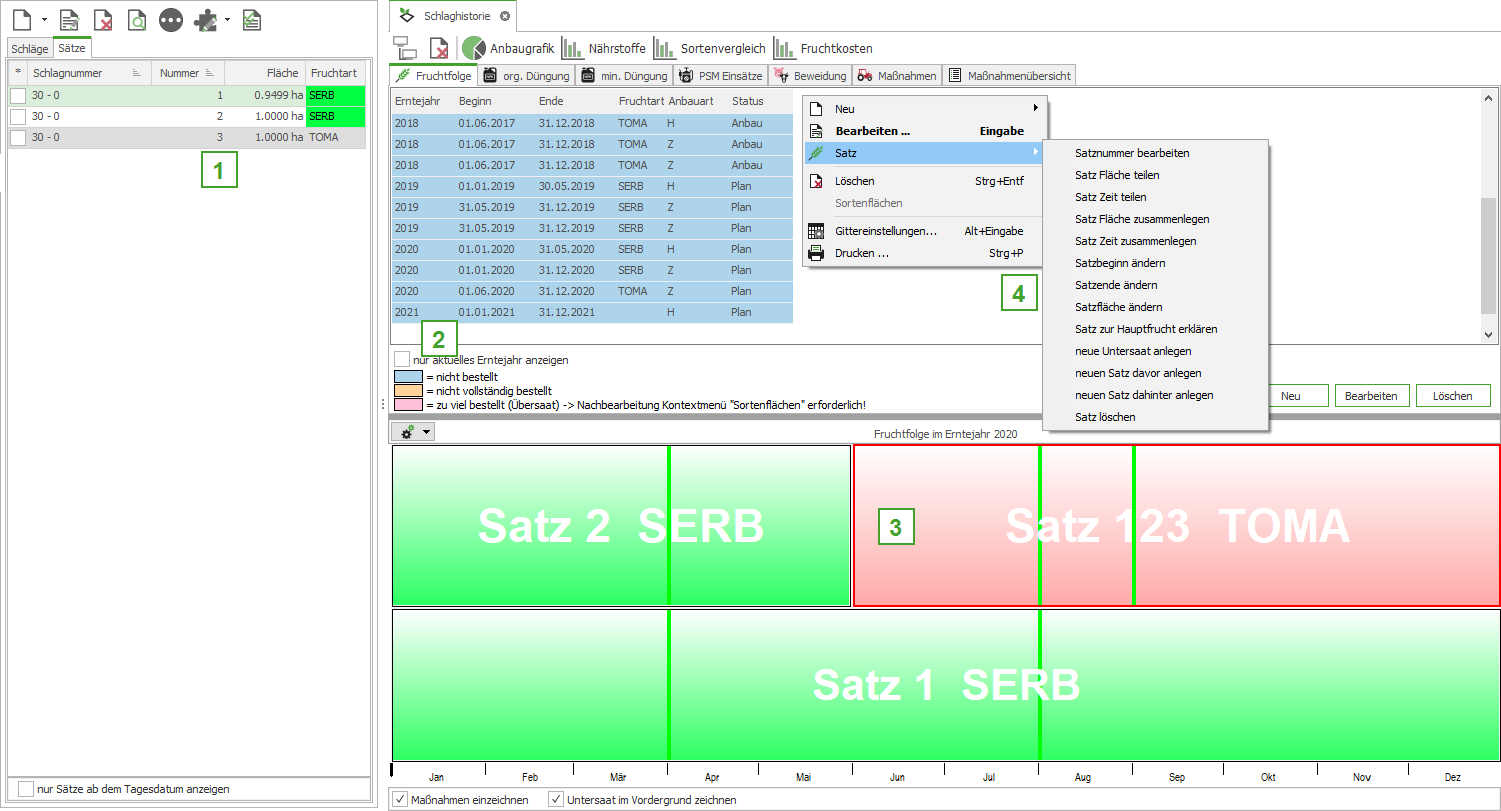Enable 'nur aktuelles Erntejahr anzeigen' checkbox

(402, 359)
